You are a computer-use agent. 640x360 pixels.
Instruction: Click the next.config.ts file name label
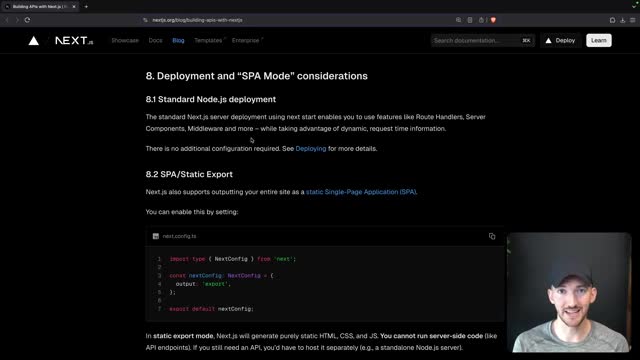point(179,236)
